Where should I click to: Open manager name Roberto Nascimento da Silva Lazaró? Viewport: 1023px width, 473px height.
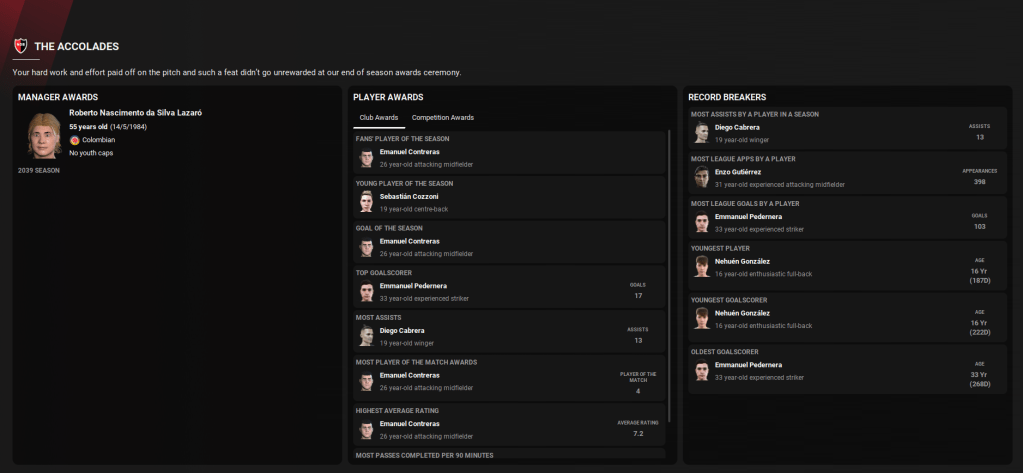(x=135, y=113)
